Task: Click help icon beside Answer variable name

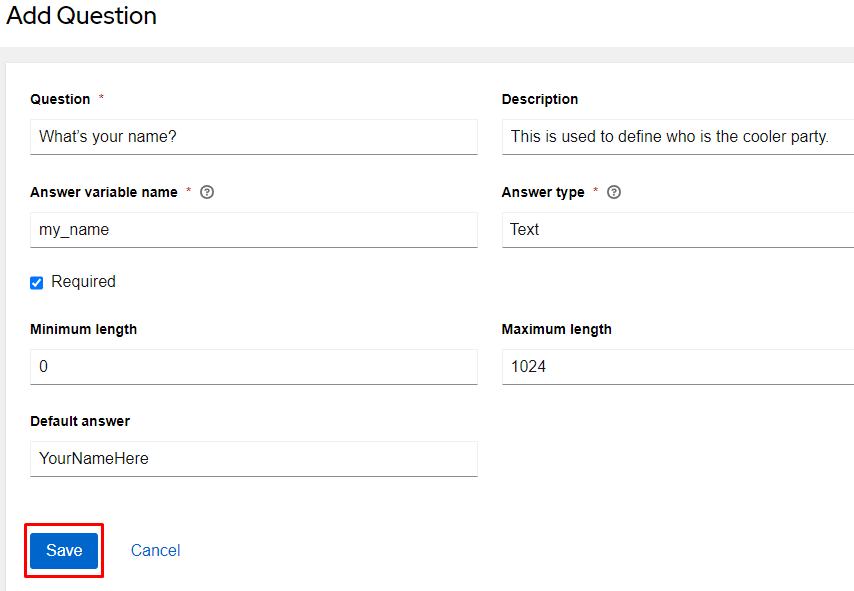Action: tap(207, 192)
